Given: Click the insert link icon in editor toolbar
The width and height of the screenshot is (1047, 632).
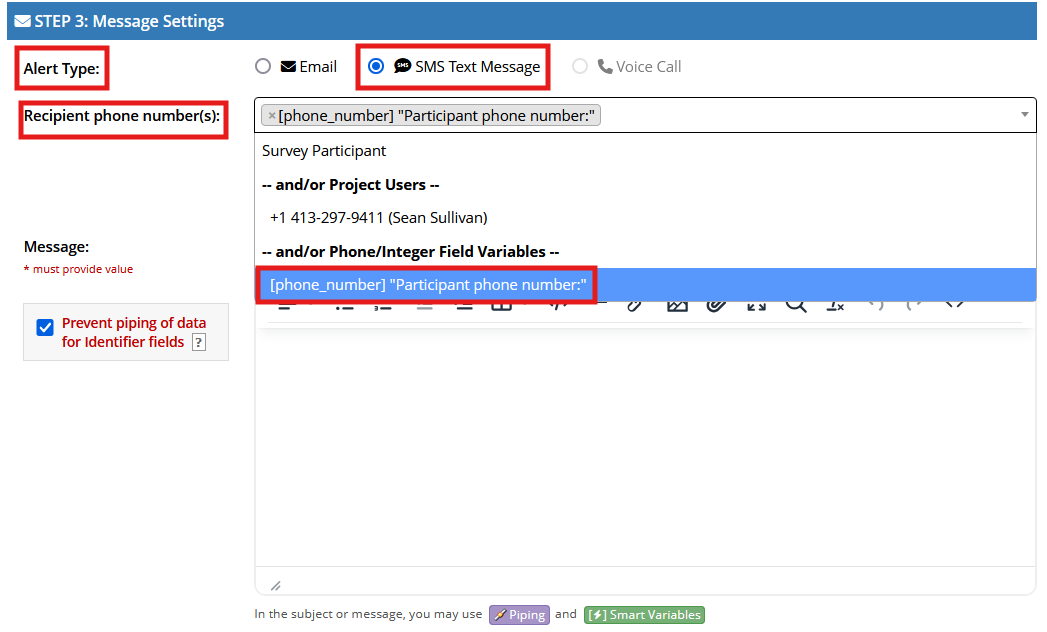Looking at the screenshot, I should coord(634,306).
